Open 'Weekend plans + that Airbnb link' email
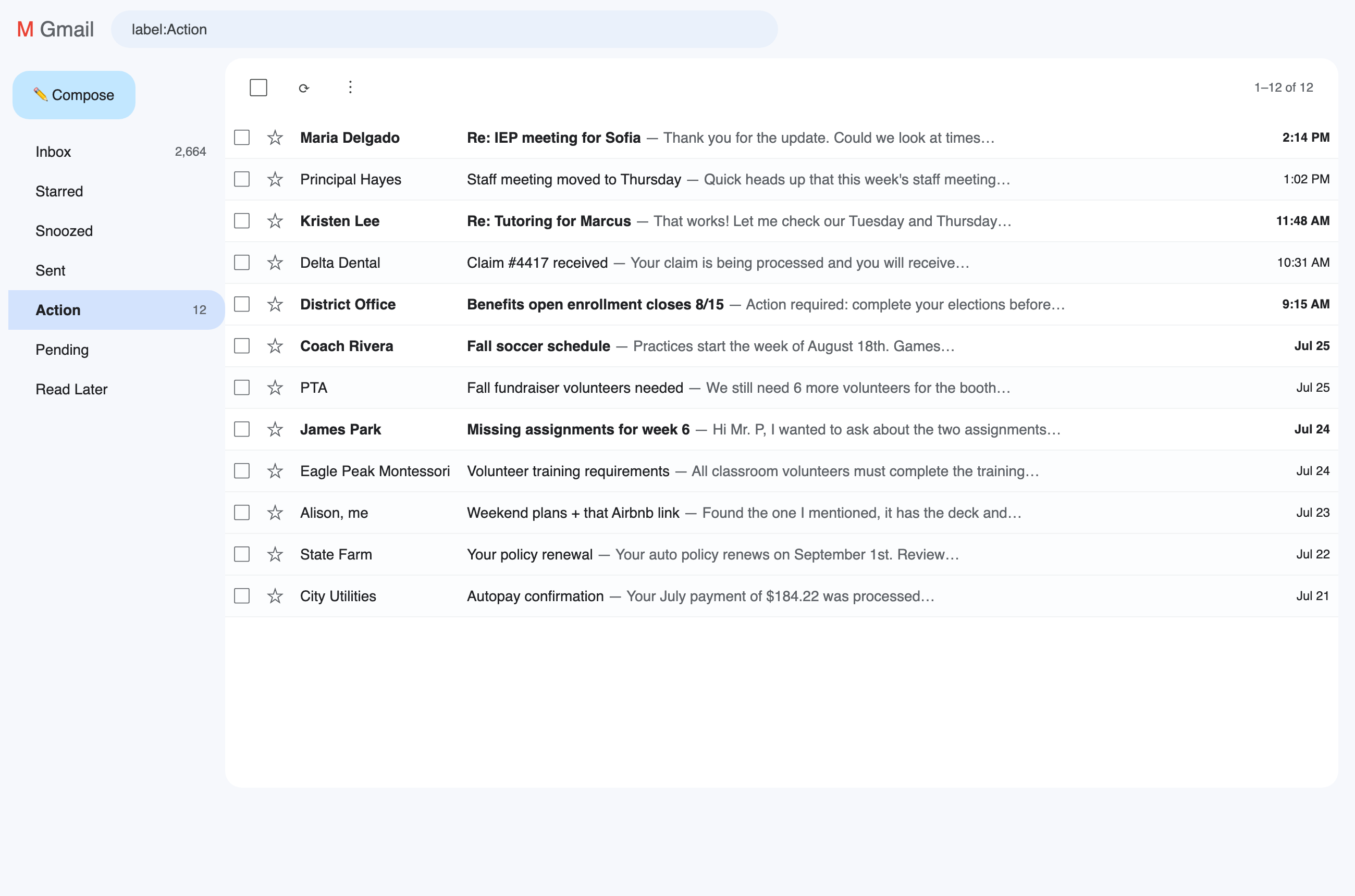 pyautogui.click(x=781, y=513)
